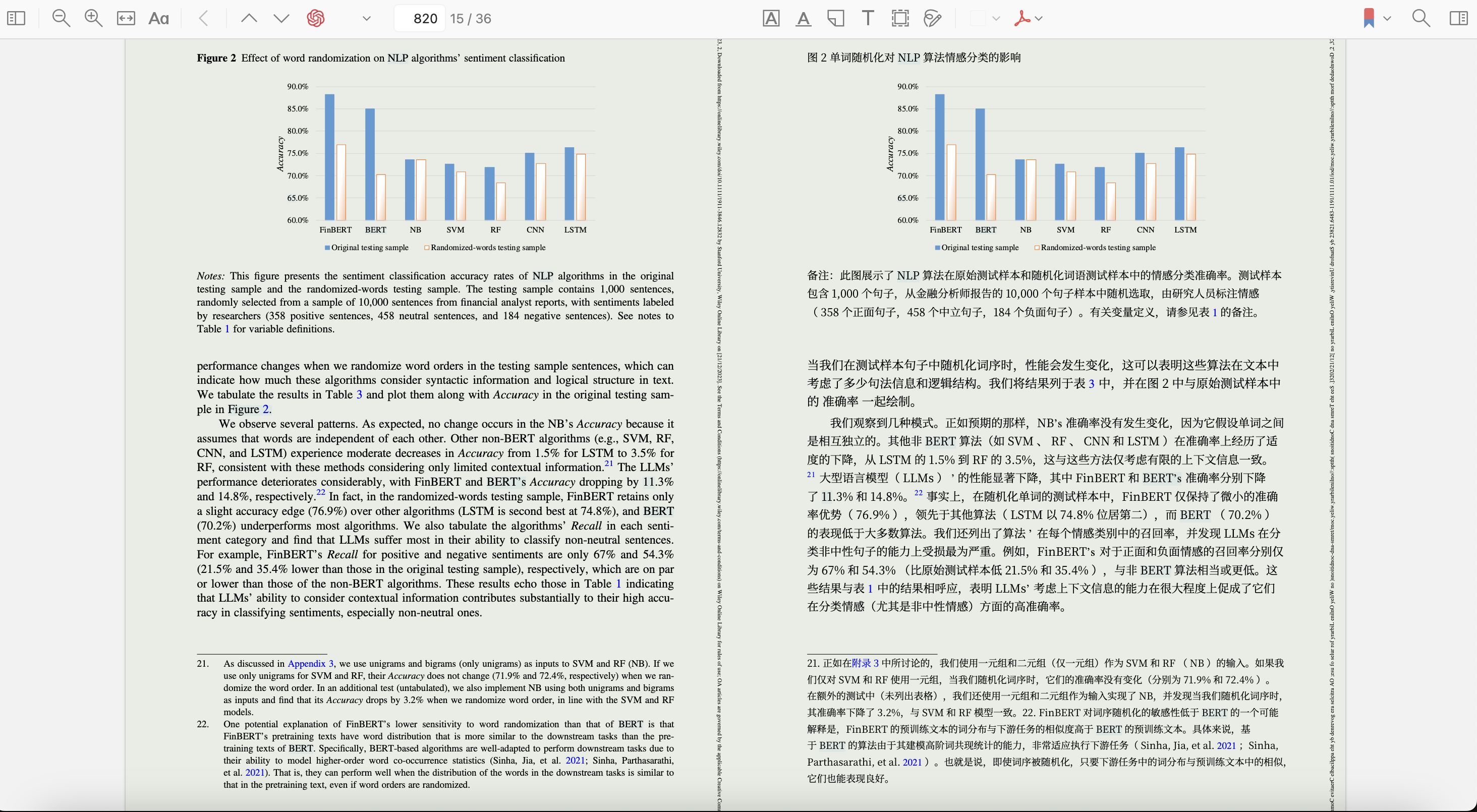Image resolution: width=1477 pixels, height=812 pixels.
Task: Jump to the previous page
Action: click(x=249, y=18)
